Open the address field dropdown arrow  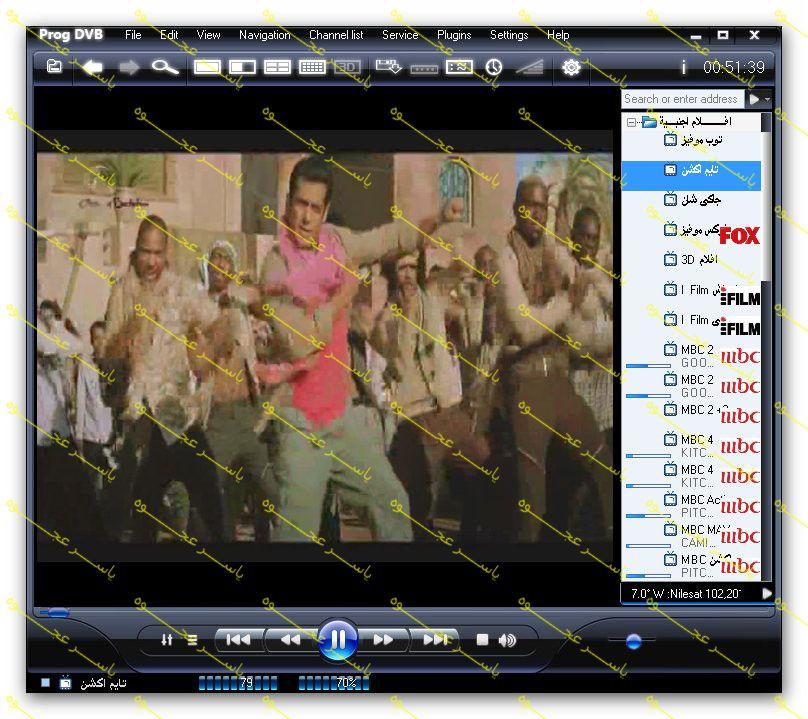pos(767,99)
